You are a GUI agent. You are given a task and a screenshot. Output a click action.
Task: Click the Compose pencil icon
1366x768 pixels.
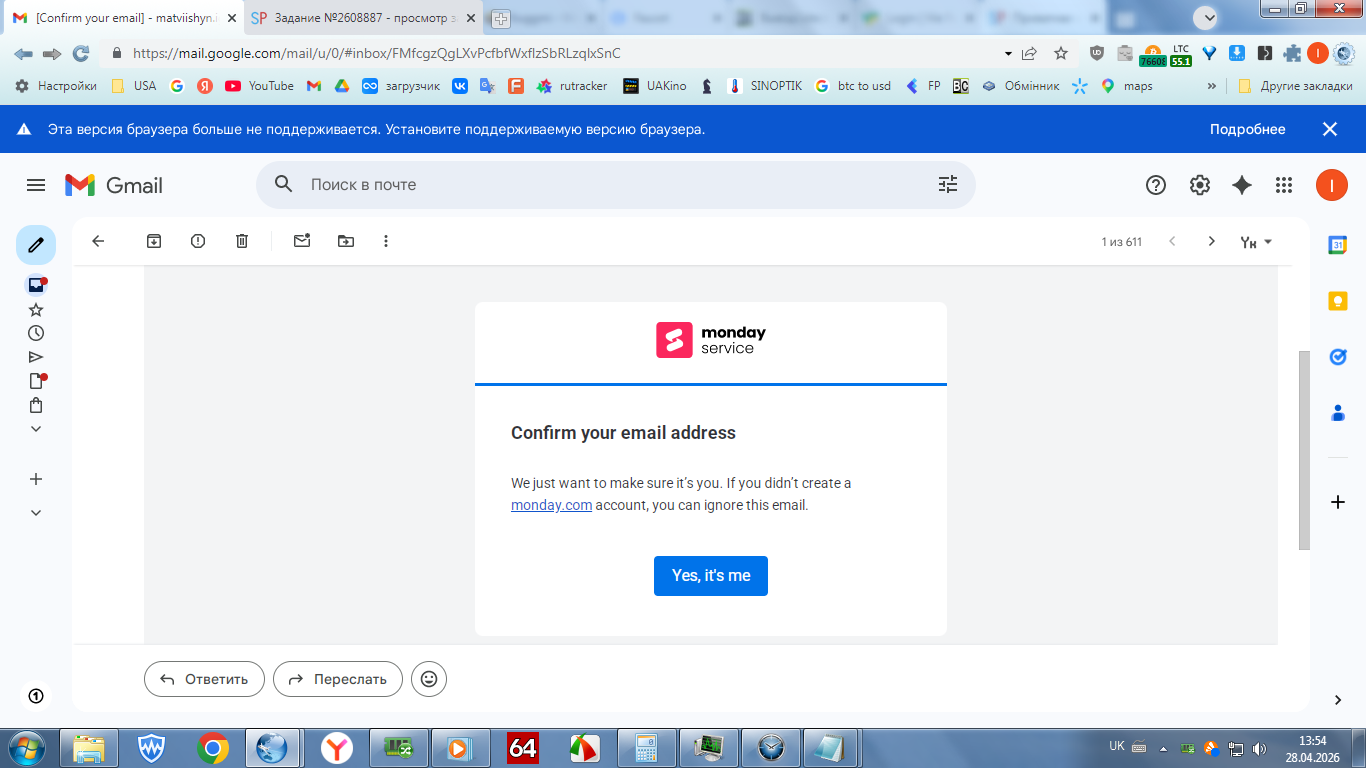pos(36,245)
